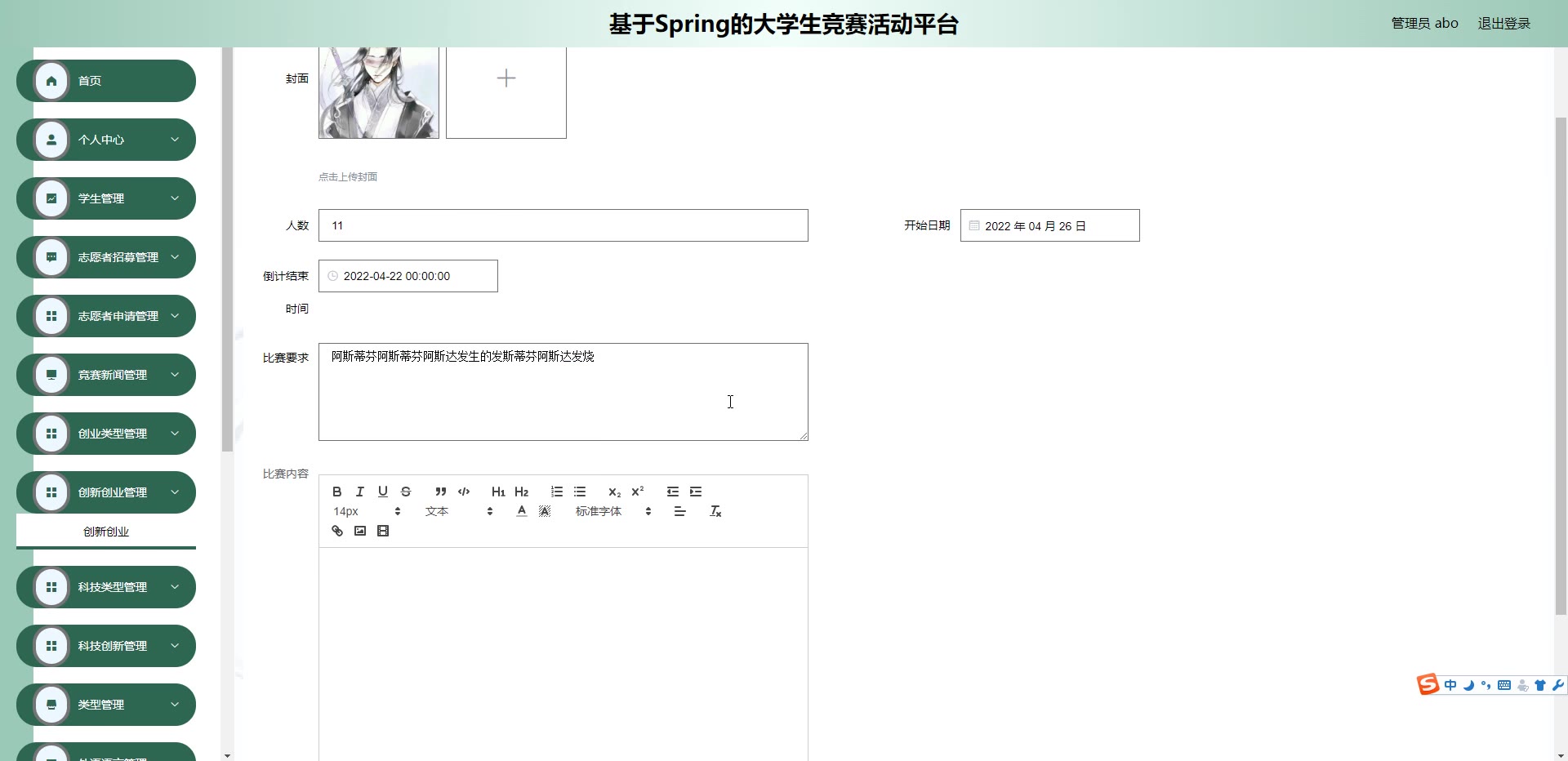
Task: Open the text color picker (A)
Action: pyautogui.click(x=522, y=511)
